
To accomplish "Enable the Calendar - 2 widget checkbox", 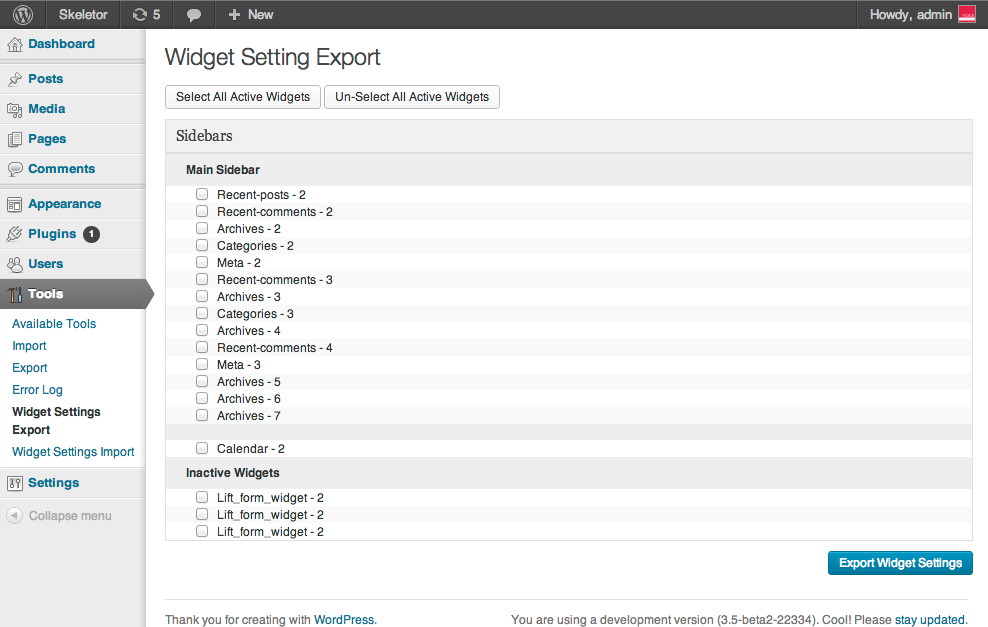I will (202, 448).
